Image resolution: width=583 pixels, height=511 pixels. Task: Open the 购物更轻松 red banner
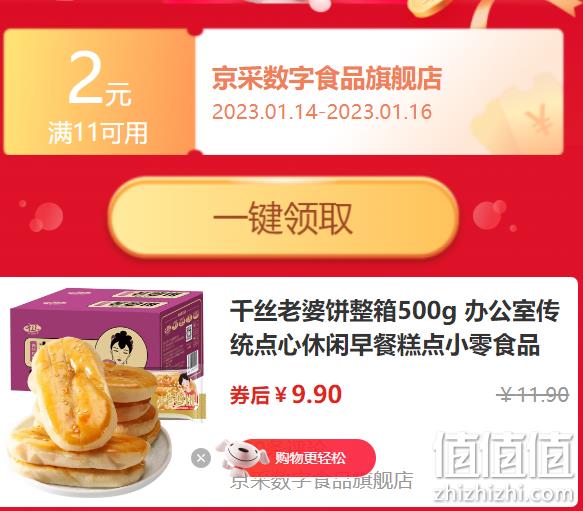(309, 458)
